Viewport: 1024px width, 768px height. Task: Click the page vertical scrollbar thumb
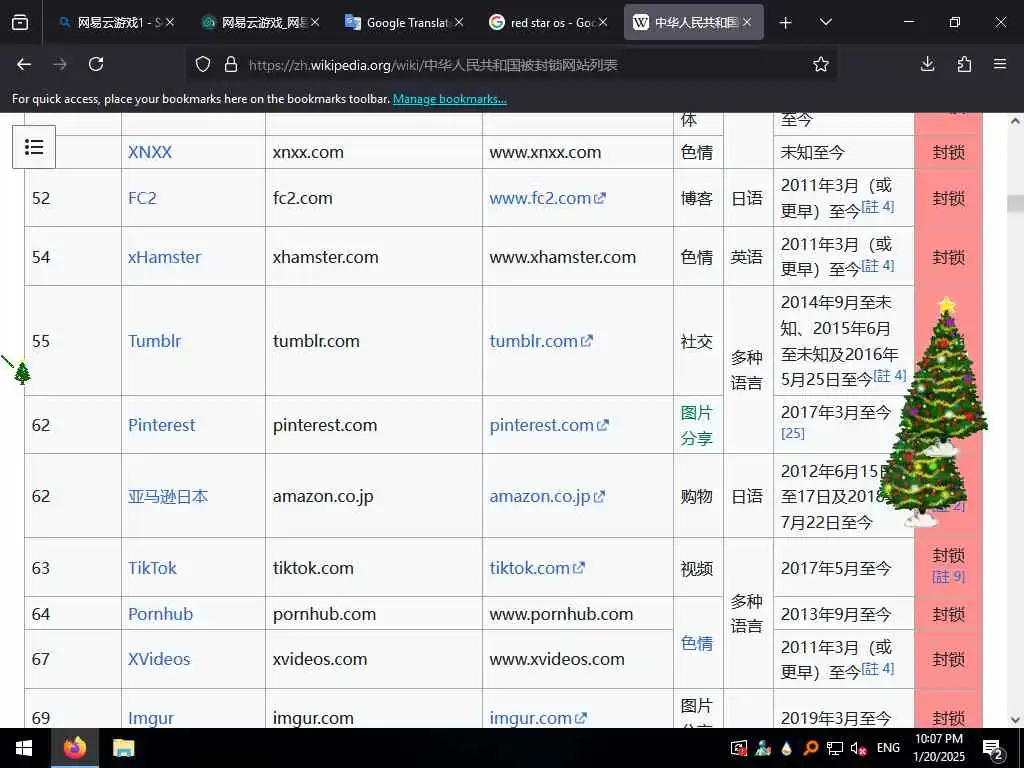tap(1015, 204)
